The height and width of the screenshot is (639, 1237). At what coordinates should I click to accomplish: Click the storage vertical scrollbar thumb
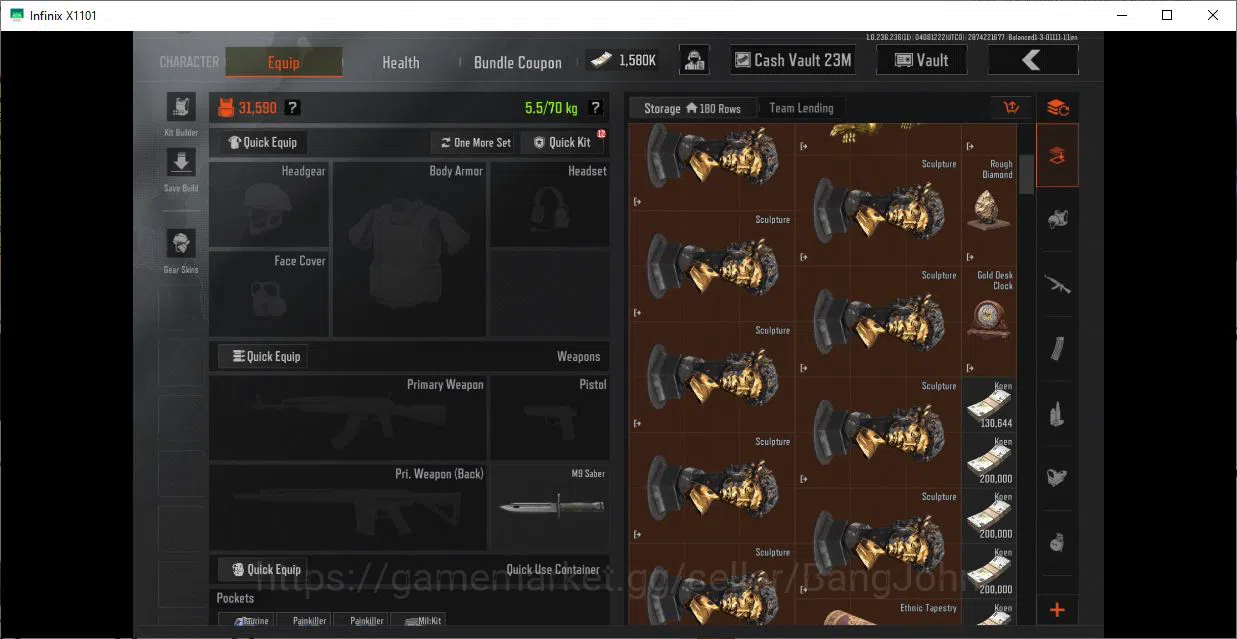coord(1026,175)
